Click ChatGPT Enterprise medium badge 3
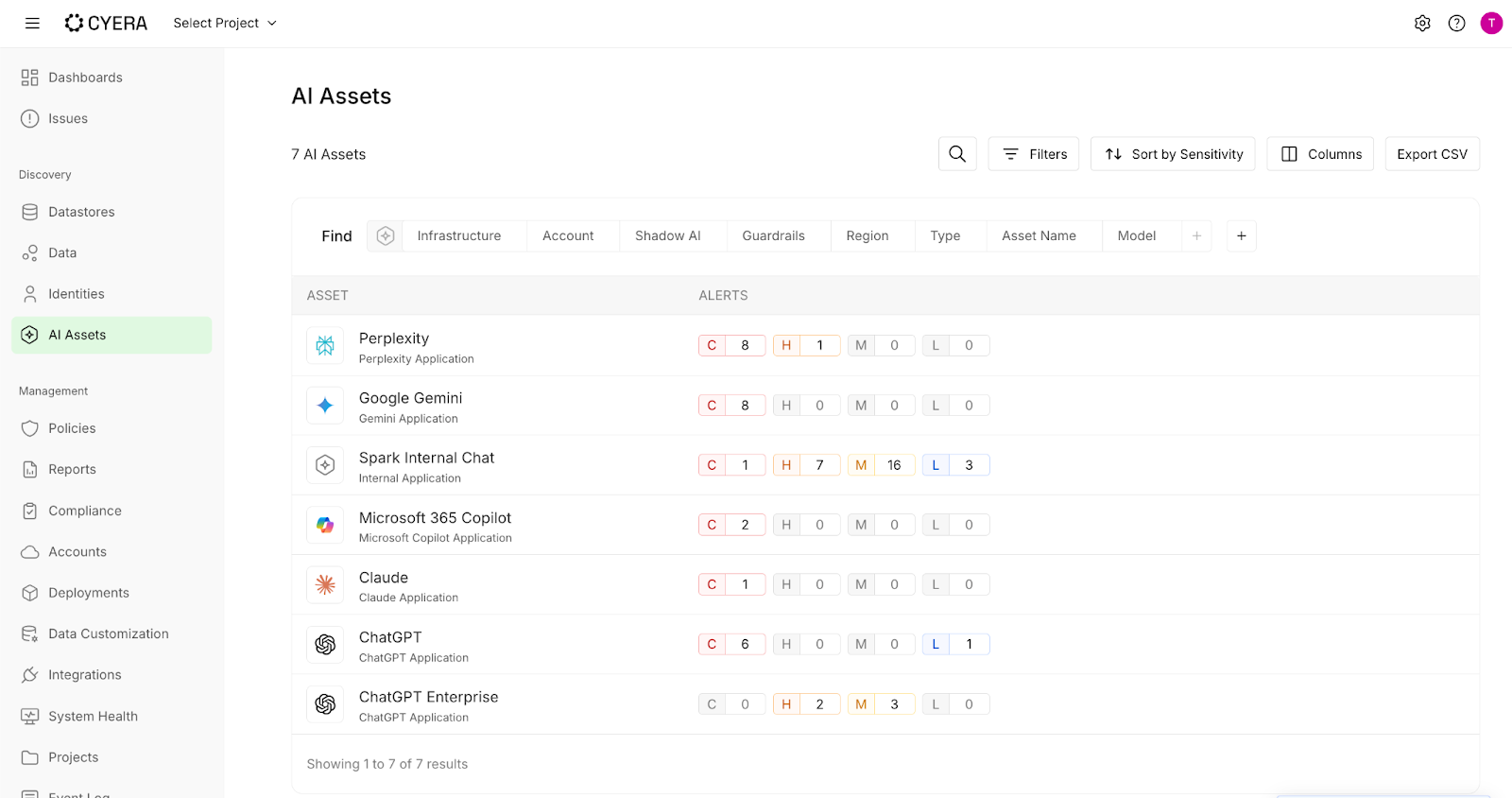Screen dimensions: 1512x798 tap(881, 704)
